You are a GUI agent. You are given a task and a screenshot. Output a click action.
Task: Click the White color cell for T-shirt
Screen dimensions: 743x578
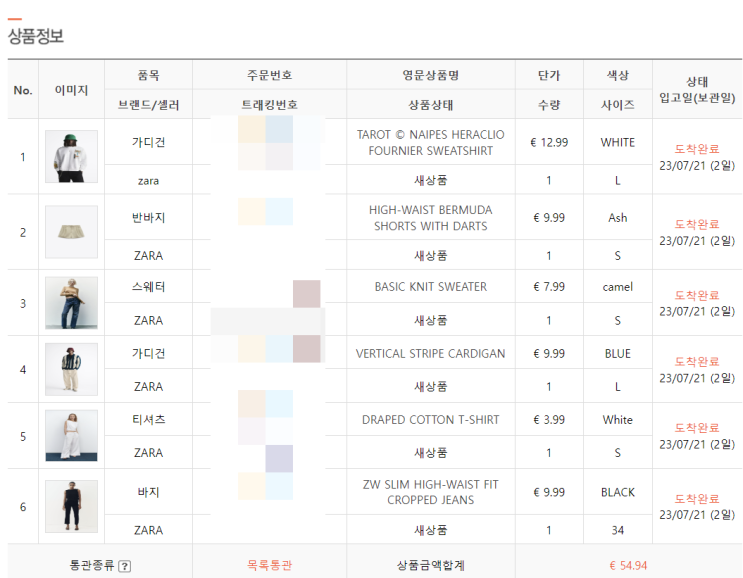click(x=618, y=420)
